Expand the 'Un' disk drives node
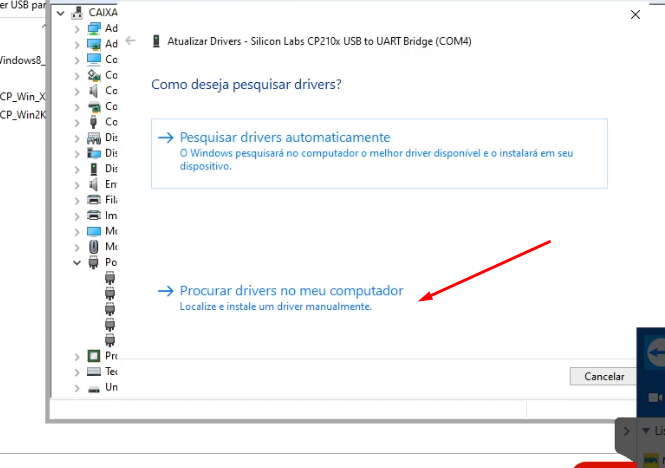 (78, 387)
